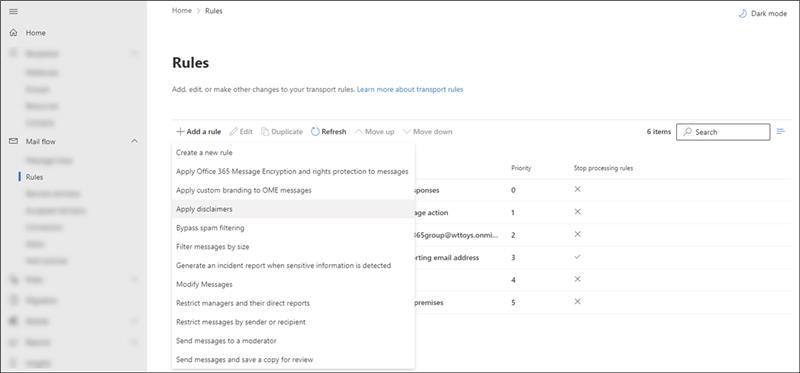Click the Duplicate copy icon
Image resolution: width=800 pixels, height=373 pixels.
265,132
